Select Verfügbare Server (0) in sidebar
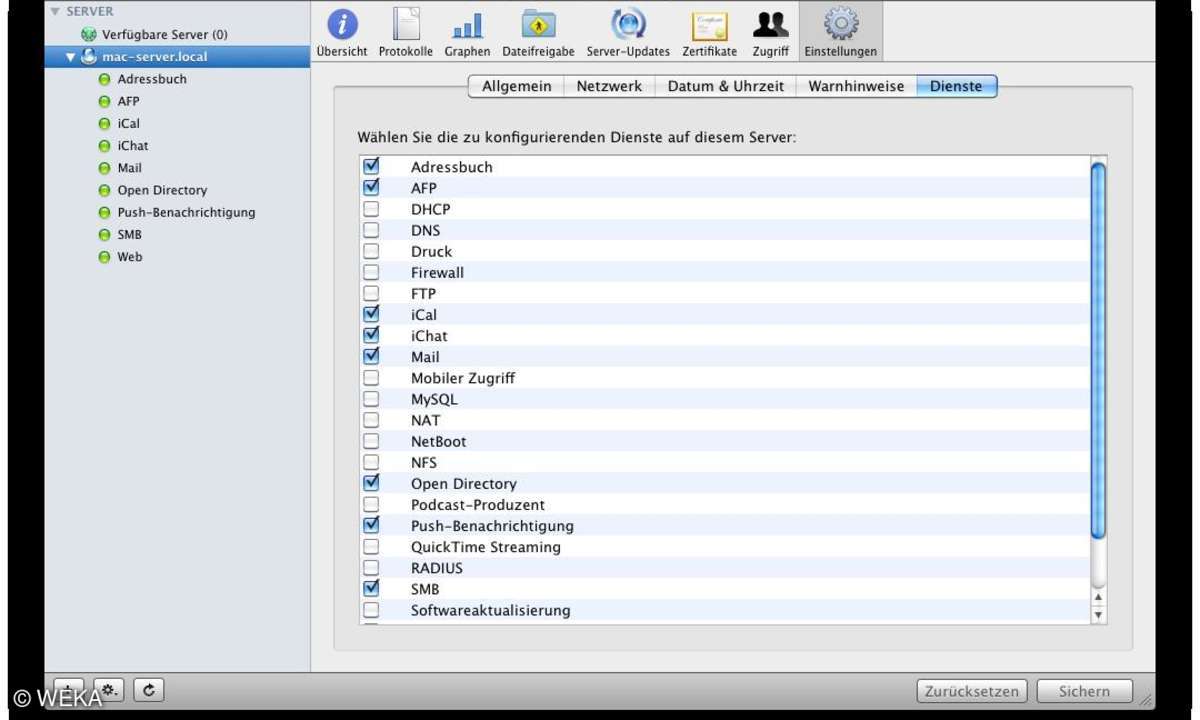The width and height of the screenshot is (1200, 720). click(x=164, y=34)
